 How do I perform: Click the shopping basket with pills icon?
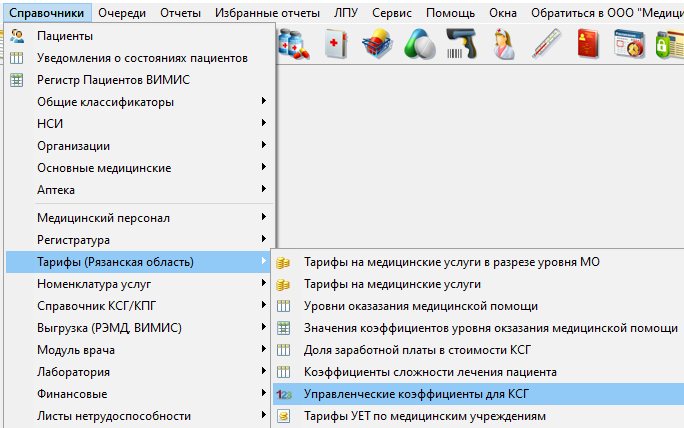click(x=377, y=44)
